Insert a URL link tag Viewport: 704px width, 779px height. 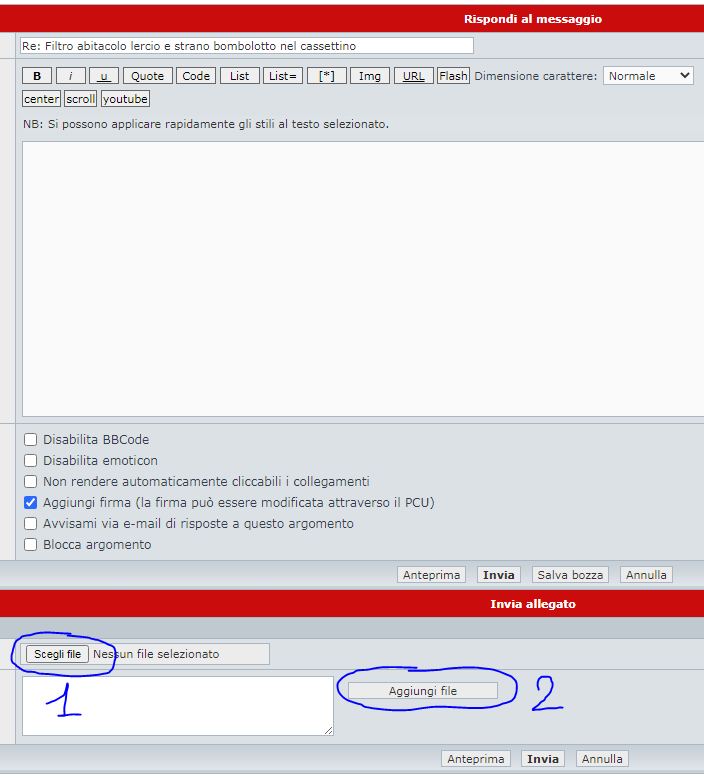pos(413,76)
